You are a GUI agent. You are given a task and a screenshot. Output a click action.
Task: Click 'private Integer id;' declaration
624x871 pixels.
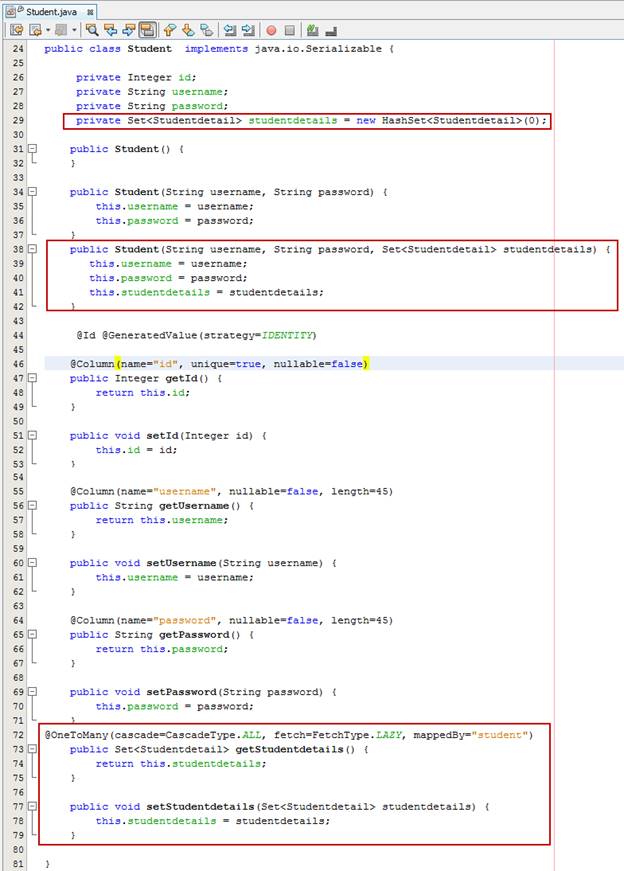tap(136, 77)
